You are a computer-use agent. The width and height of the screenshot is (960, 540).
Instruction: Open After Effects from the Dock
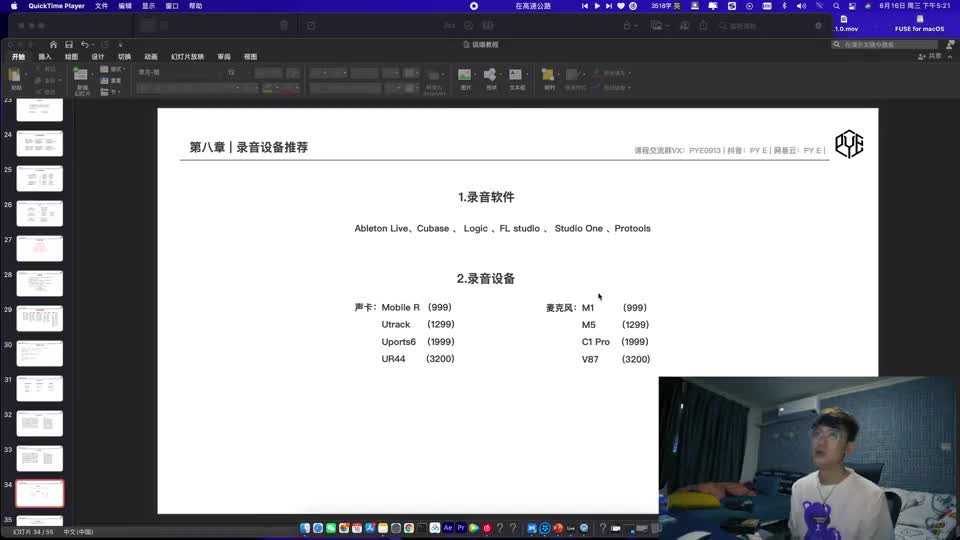coord(448,528)
